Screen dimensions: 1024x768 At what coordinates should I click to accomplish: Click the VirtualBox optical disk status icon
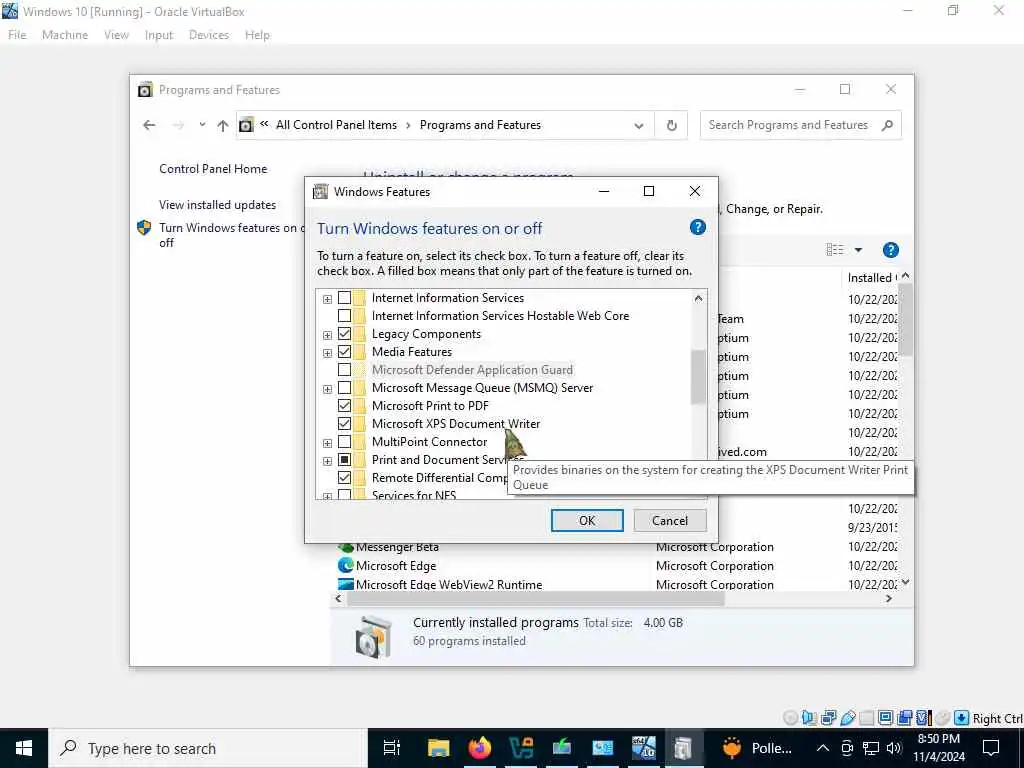791,718
